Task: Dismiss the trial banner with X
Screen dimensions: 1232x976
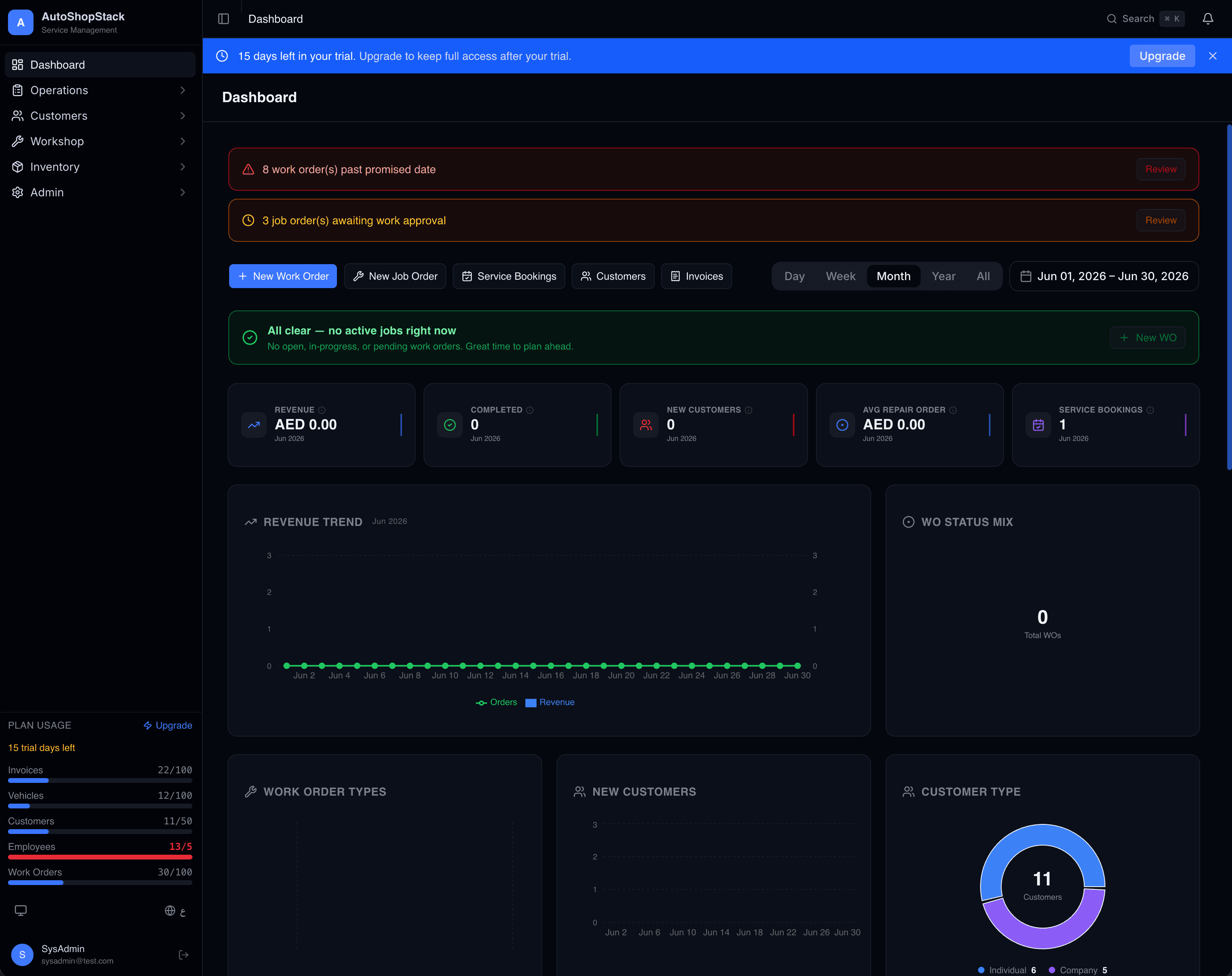Action: pos(1212,56)
